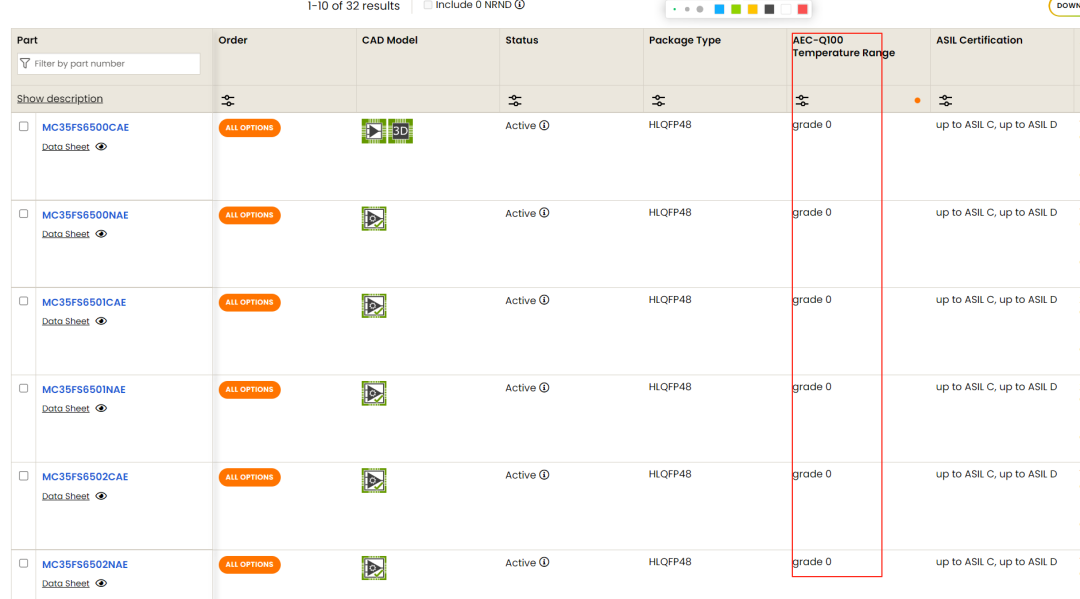Screen dimensions: 1080x599
Task: Click Active status info icon for MC35FS6501CAE
Action: coord(544,300)
